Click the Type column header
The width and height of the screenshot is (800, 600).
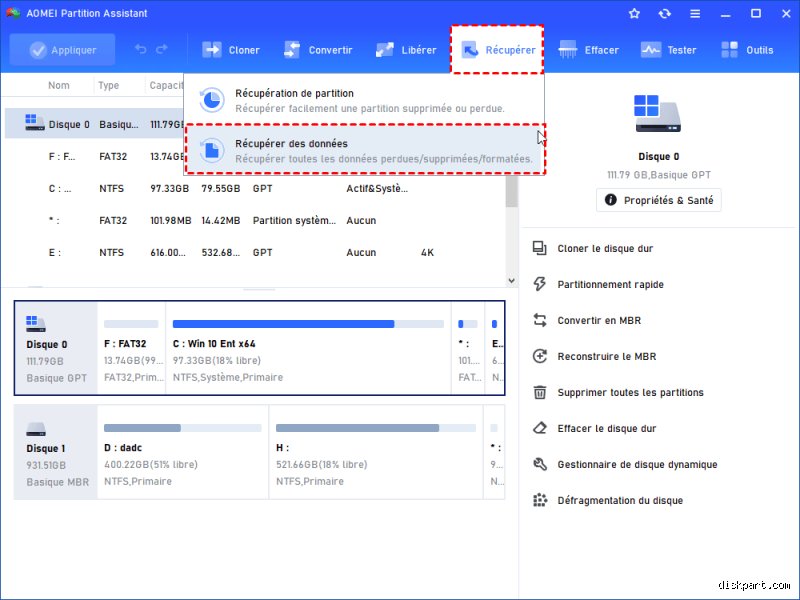tap(109, 85)
